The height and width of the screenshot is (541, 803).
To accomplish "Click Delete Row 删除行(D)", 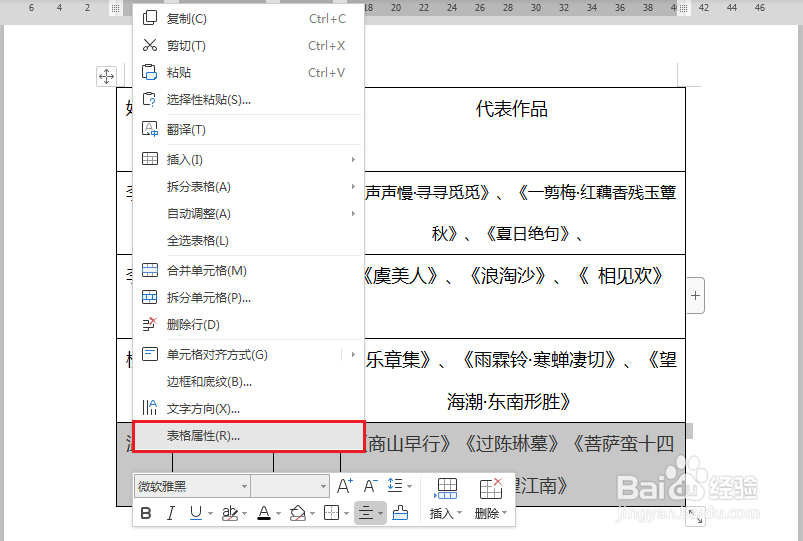I will point(248,325).
